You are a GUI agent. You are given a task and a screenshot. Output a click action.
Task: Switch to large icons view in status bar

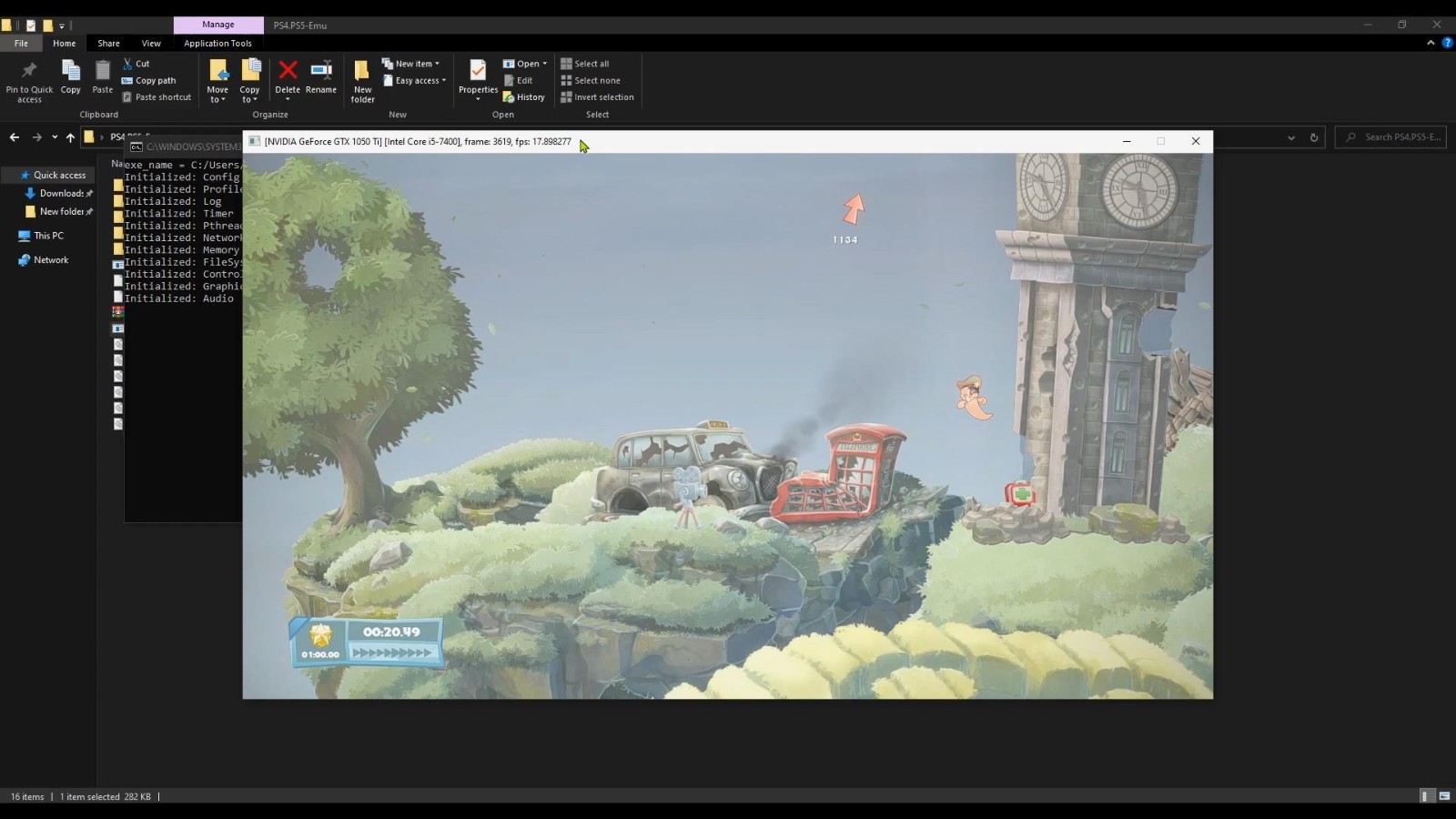[1444, 796]
